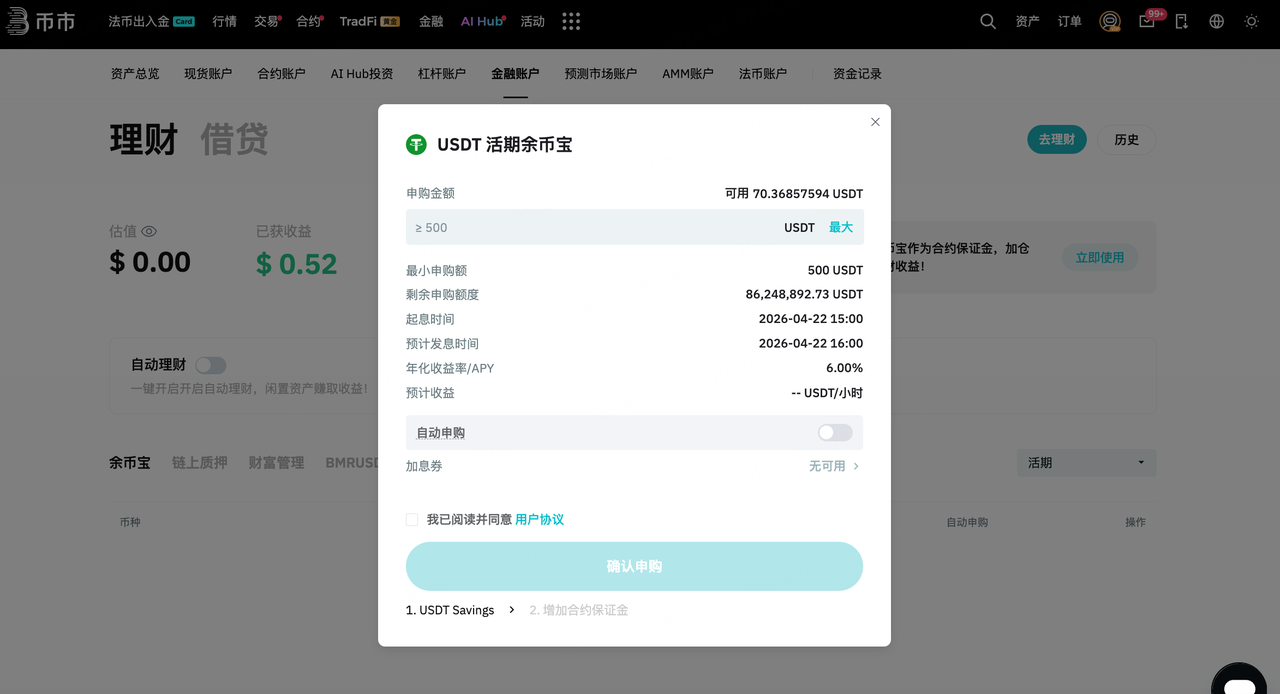Switch theme with the sun icon
Viewport: 1280px width, 694px height.
tap(1252, 21)
